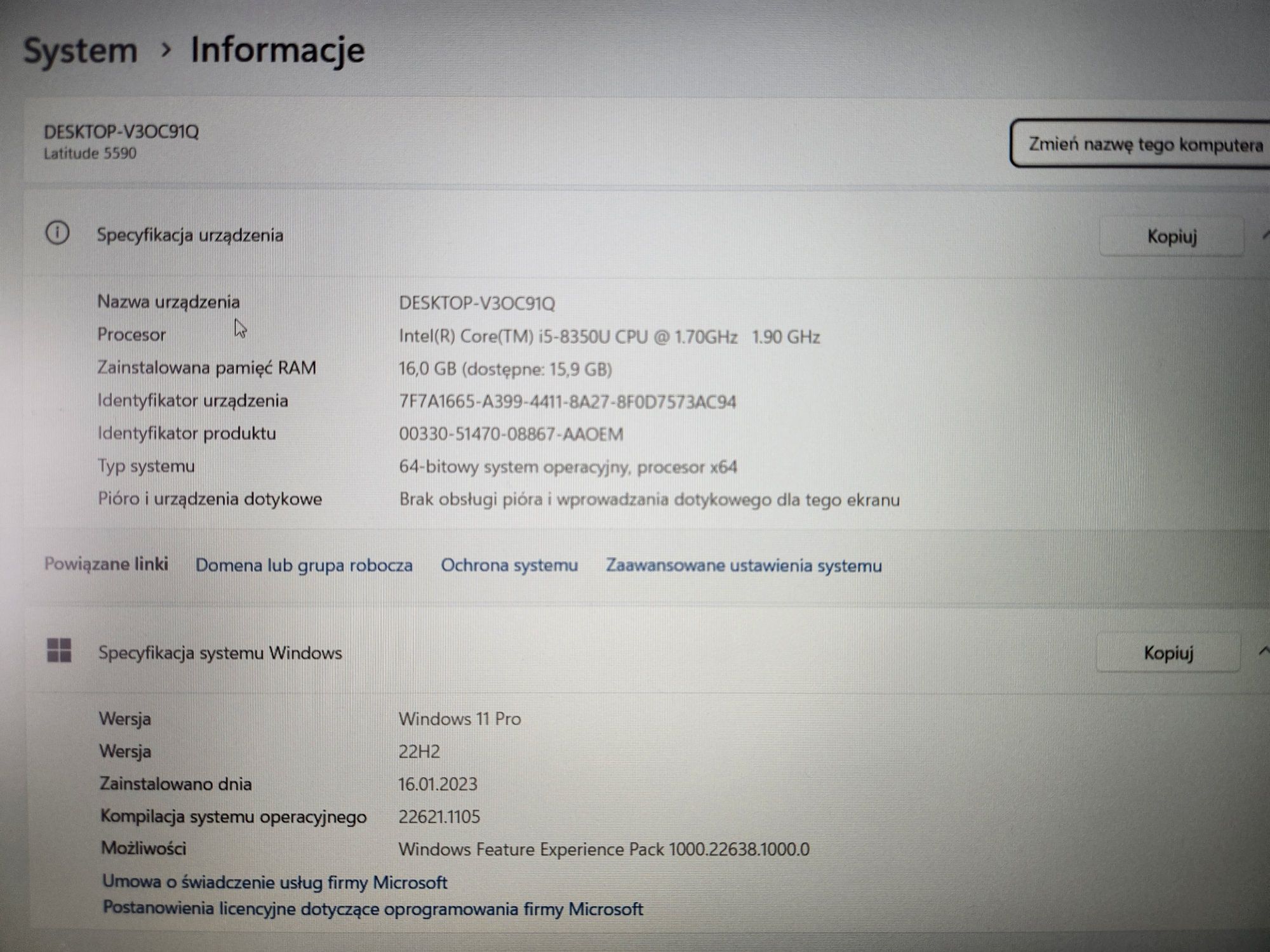Image resolution: width=1270 pixels, height=952 pixels.
Task: Select the OS build 22621.1105 value
Action: [439, 817]
